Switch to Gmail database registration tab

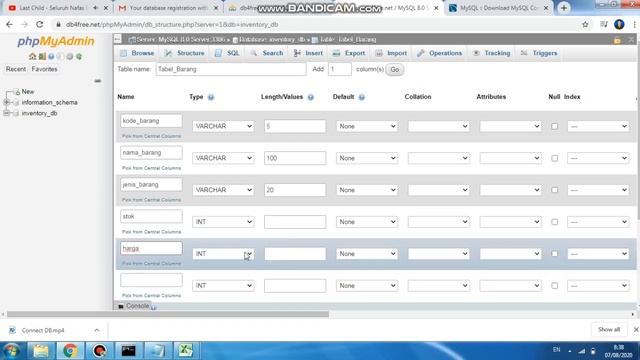click(x=168, y=8)
